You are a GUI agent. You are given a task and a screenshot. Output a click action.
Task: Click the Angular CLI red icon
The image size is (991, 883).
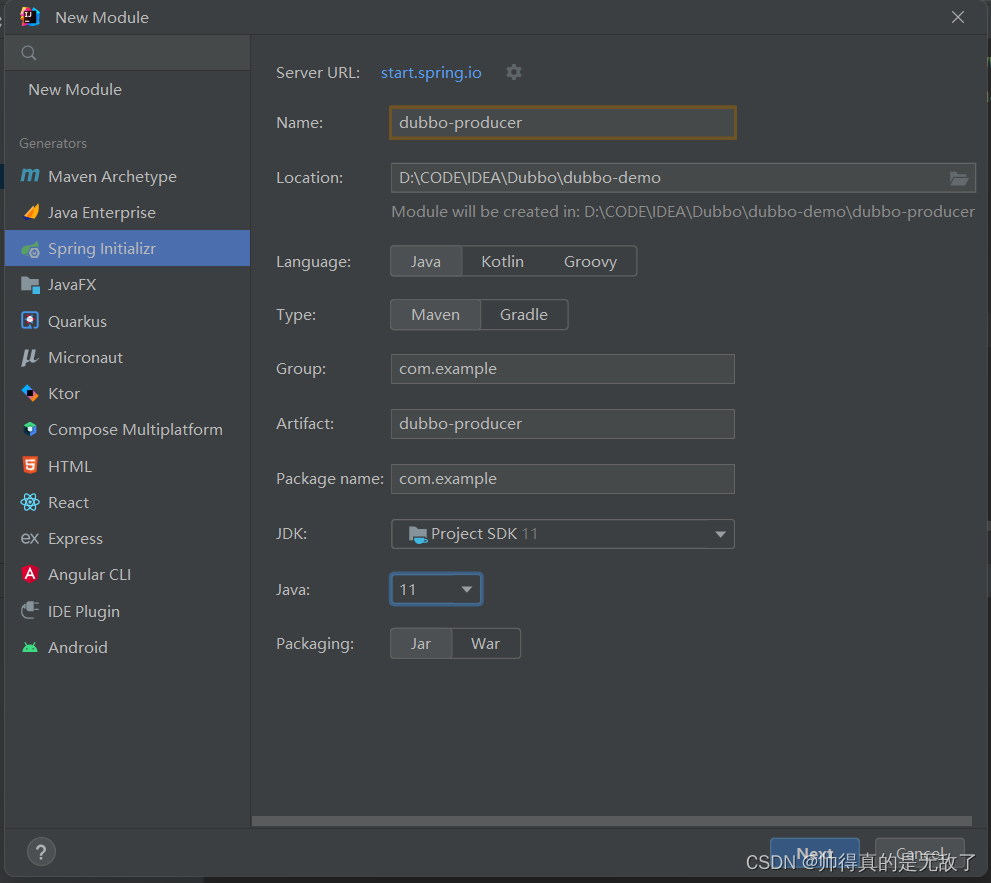[30, 574]
